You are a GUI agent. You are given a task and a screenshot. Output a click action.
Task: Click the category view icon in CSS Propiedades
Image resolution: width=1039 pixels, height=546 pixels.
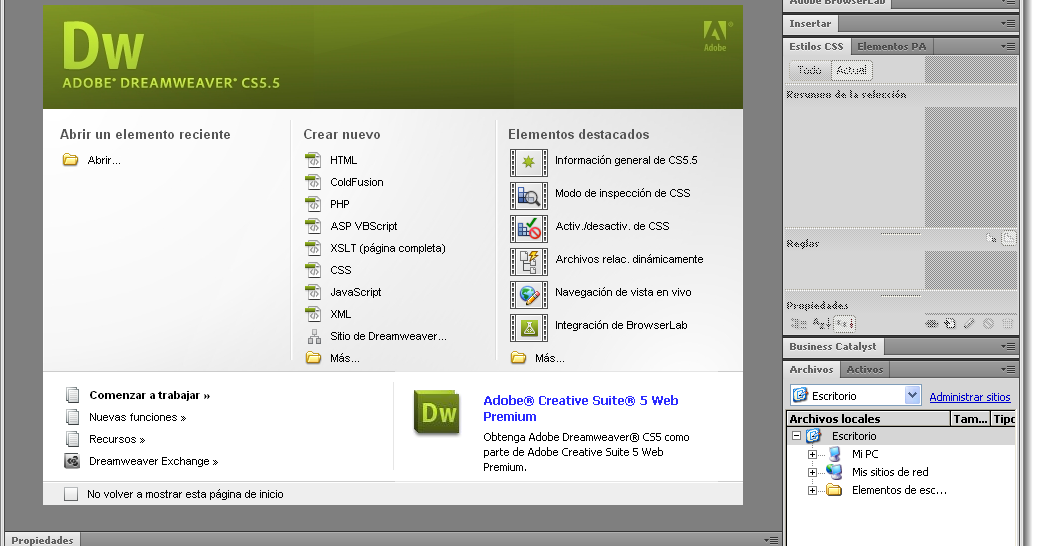point(798,323)
